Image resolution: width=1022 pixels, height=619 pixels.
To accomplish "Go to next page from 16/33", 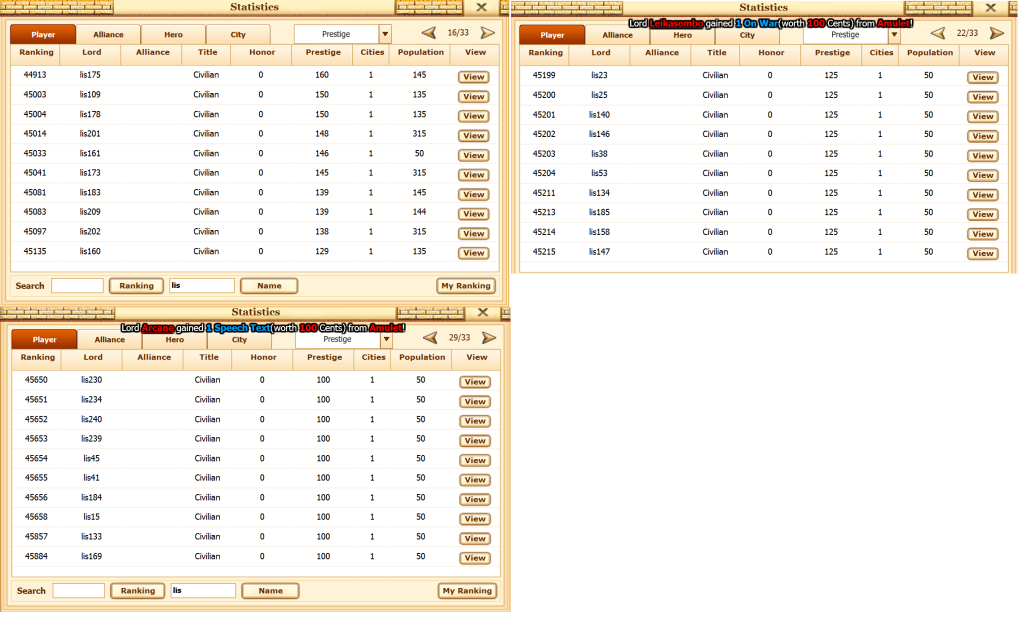I will coord(489,33).
